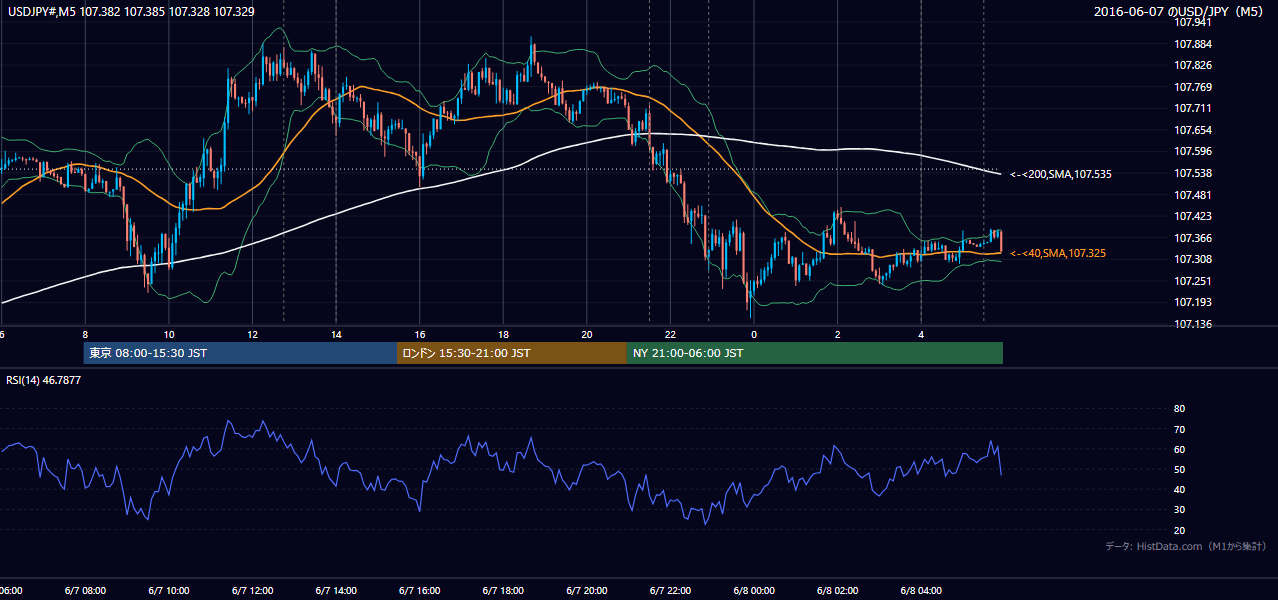Click price axis value 107.654
1278x600 pixels.
[x=1192, y=130]
